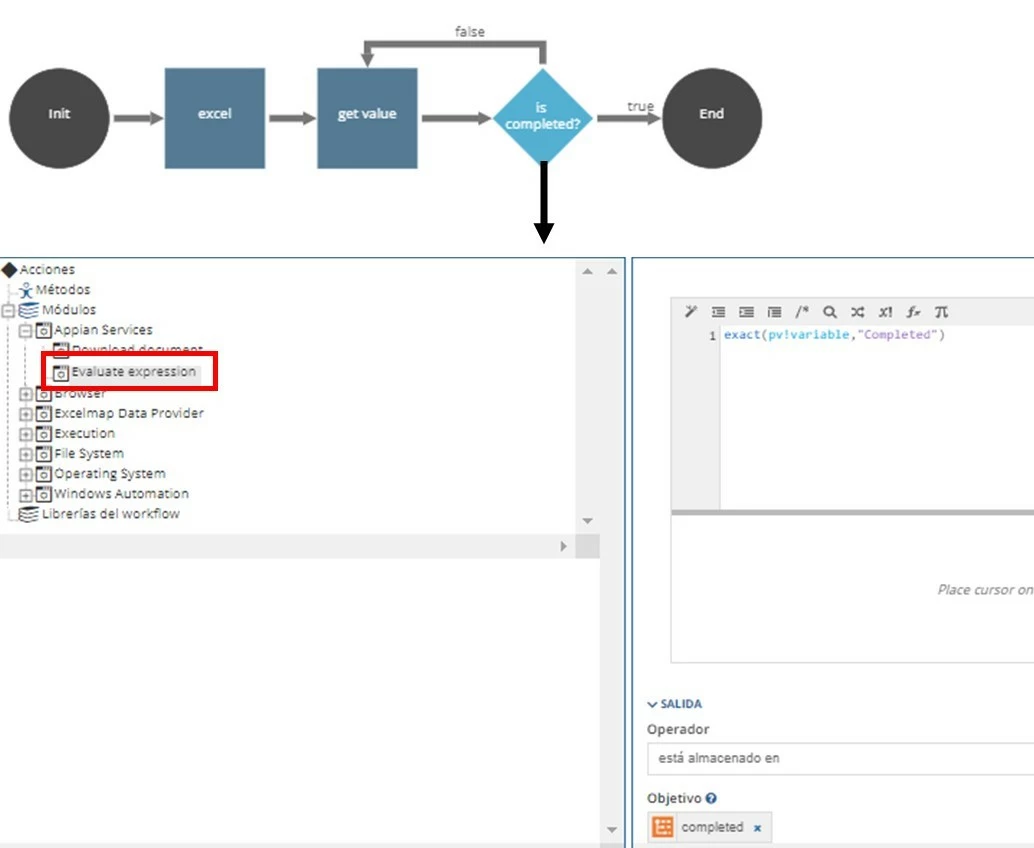The height and width of the screenshot is (848, 1034).
Task: Select the get value task node
Action: (x=367, y=118)
